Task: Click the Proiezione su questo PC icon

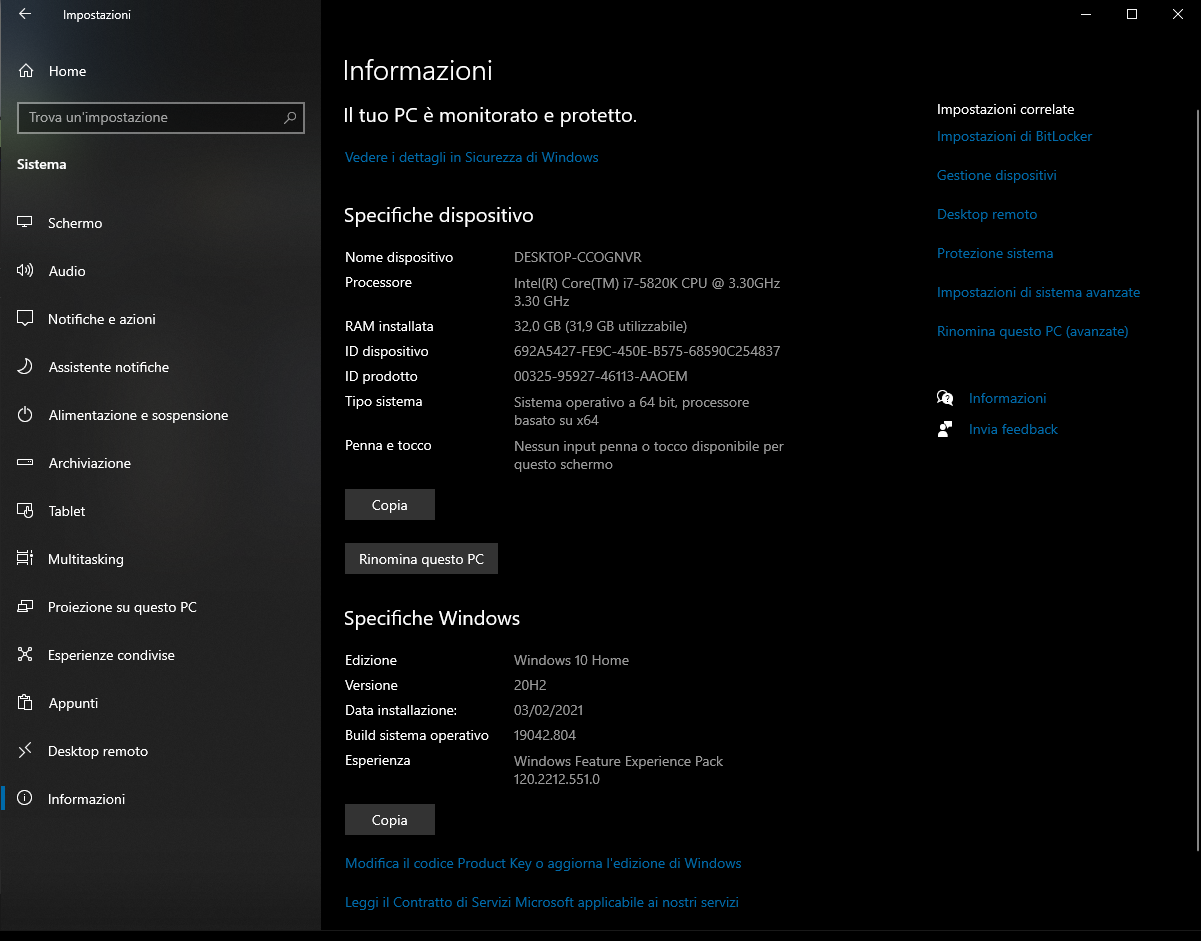Action: point(26,607)
